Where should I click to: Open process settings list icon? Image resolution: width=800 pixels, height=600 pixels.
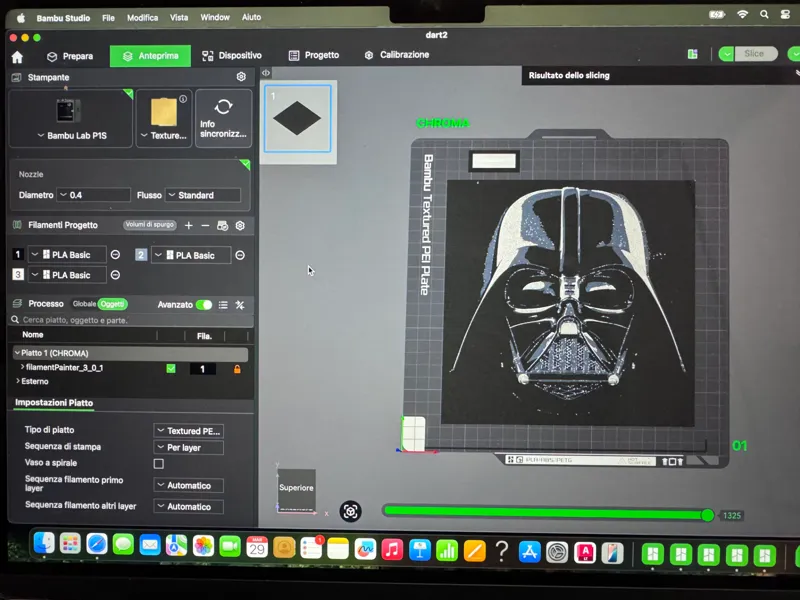223,305
